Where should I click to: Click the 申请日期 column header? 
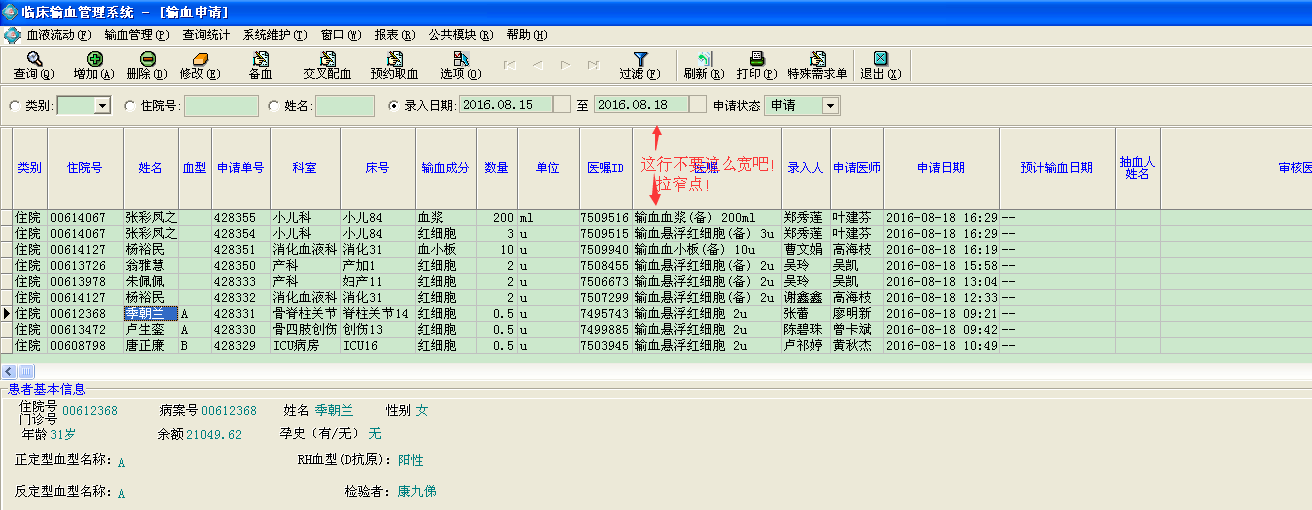[x=941, y=168]
